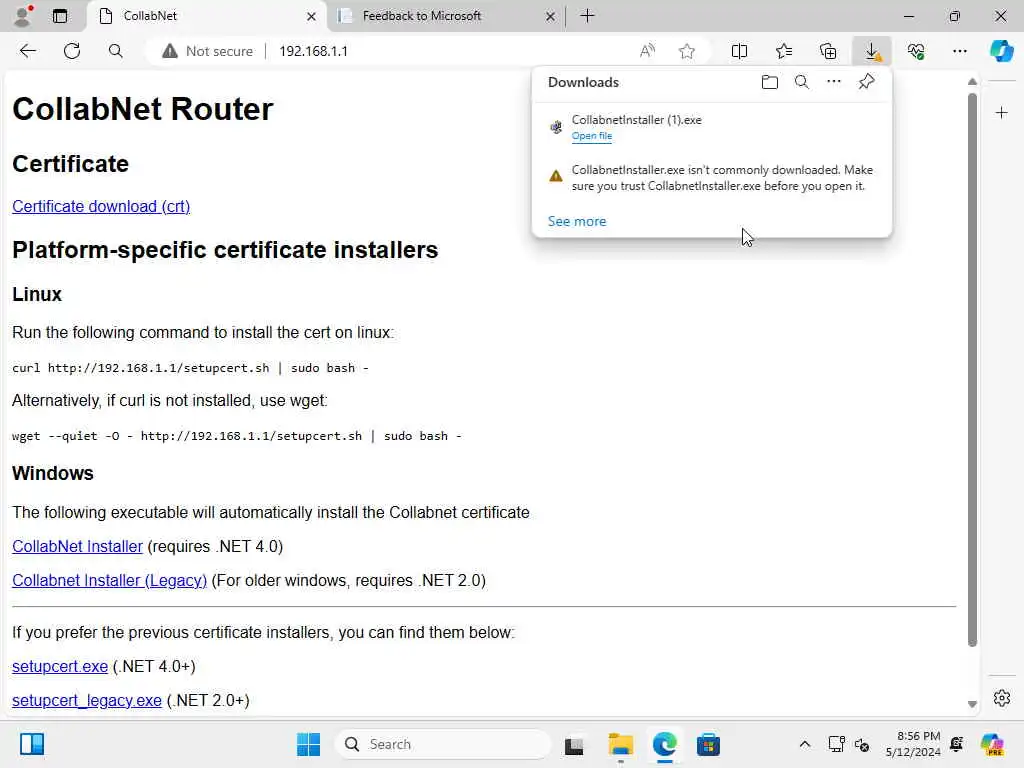The image size is (1024, 768).
Task: Click the taskbar Search box
Action: tap(443, 744)
